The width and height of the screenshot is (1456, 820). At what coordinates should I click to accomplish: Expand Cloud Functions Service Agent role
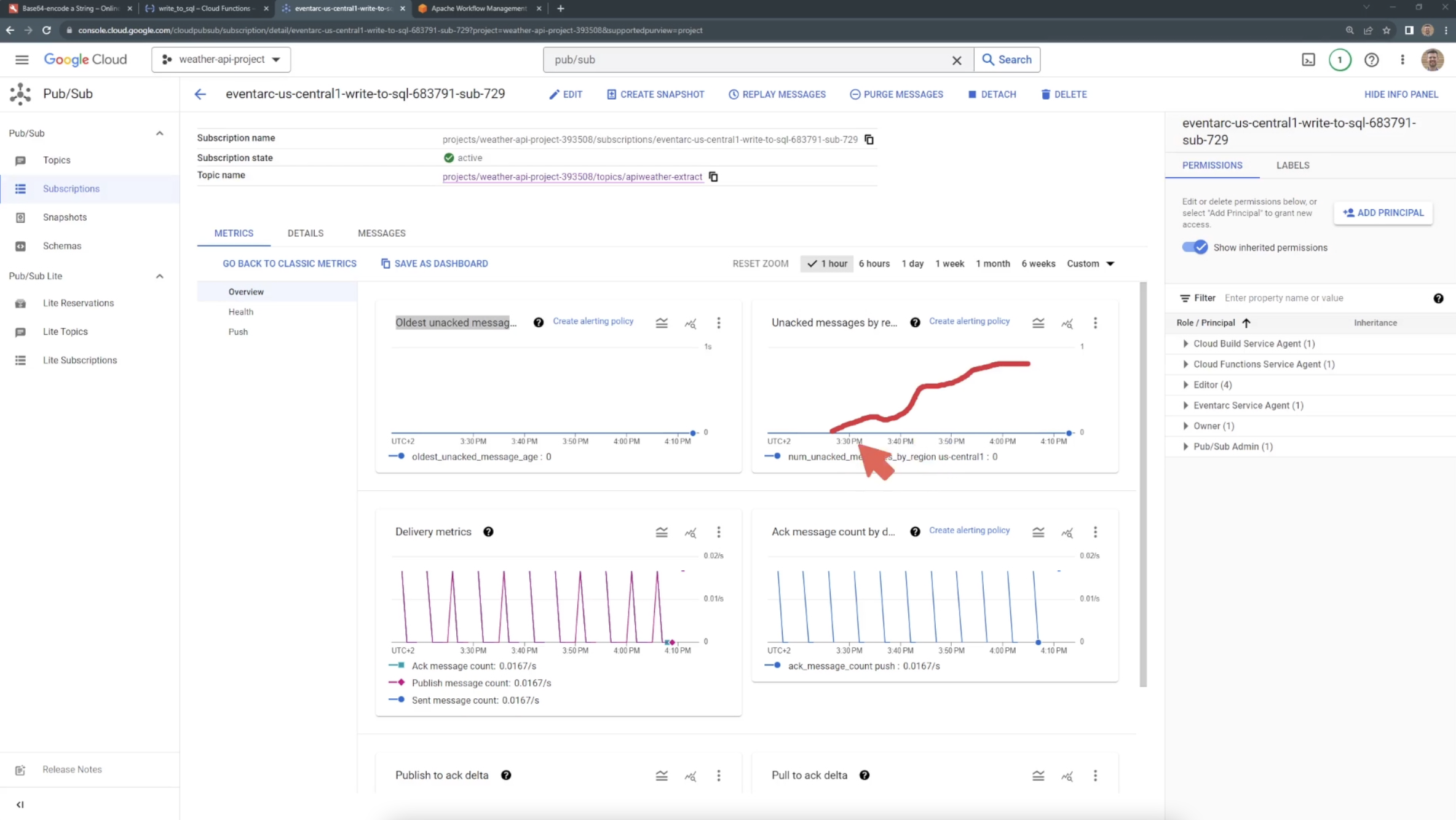(x=1185, y=364)
